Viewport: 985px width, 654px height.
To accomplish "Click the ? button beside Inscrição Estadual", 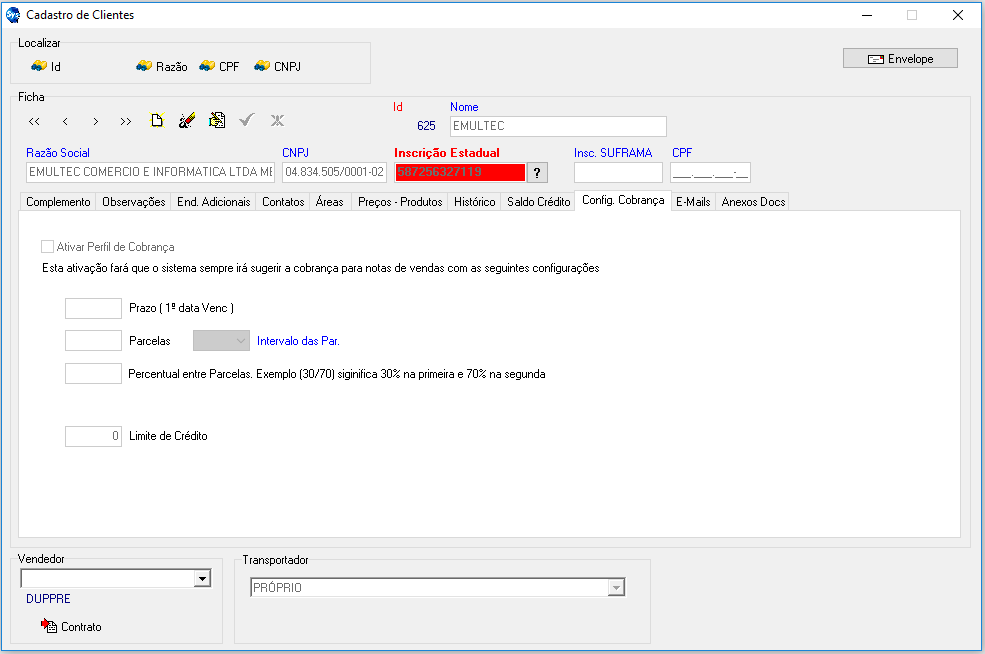I will (x=537, y=172).
